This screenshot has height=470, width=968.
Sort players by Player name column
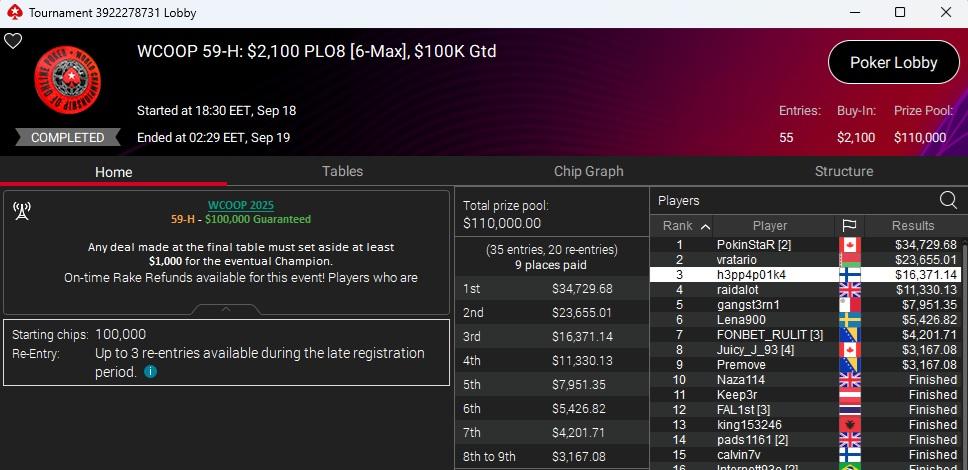point(769,226)
